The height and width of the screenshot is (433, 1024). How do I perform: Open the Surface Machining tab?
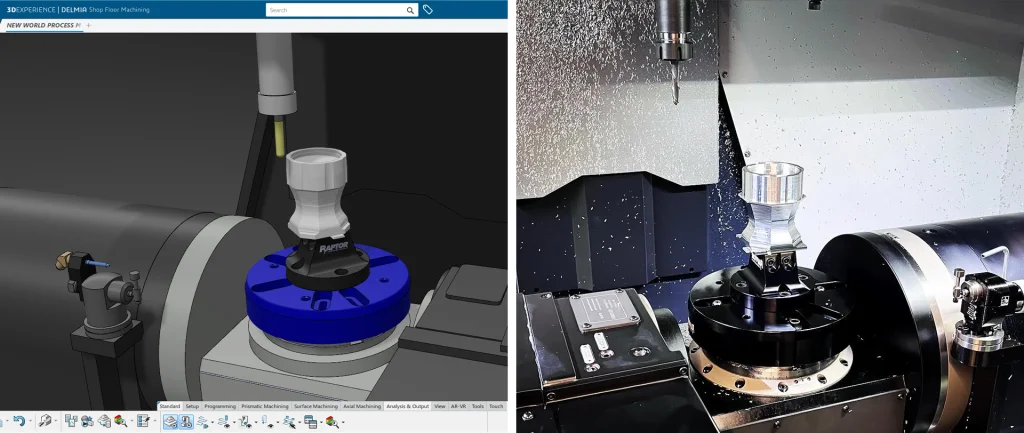pos(316,406)
